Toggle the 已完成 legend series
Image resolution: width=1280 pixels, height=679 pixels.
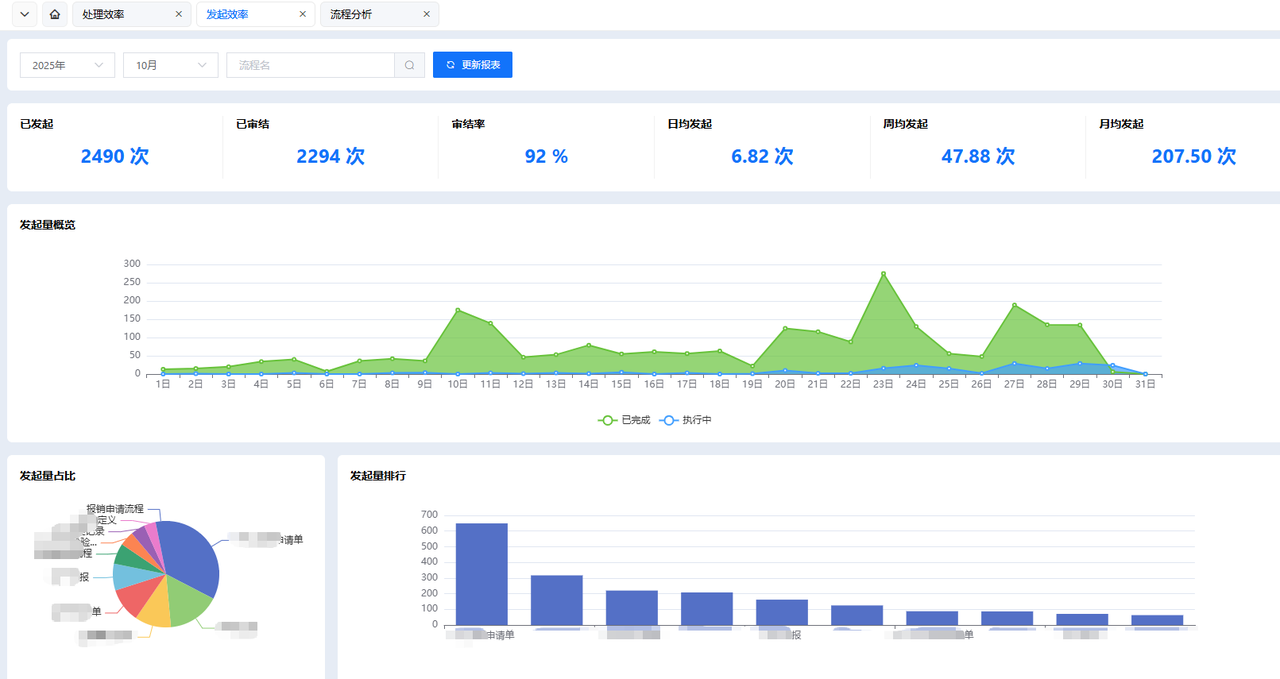pyautogui.click(x=625, y=420)
